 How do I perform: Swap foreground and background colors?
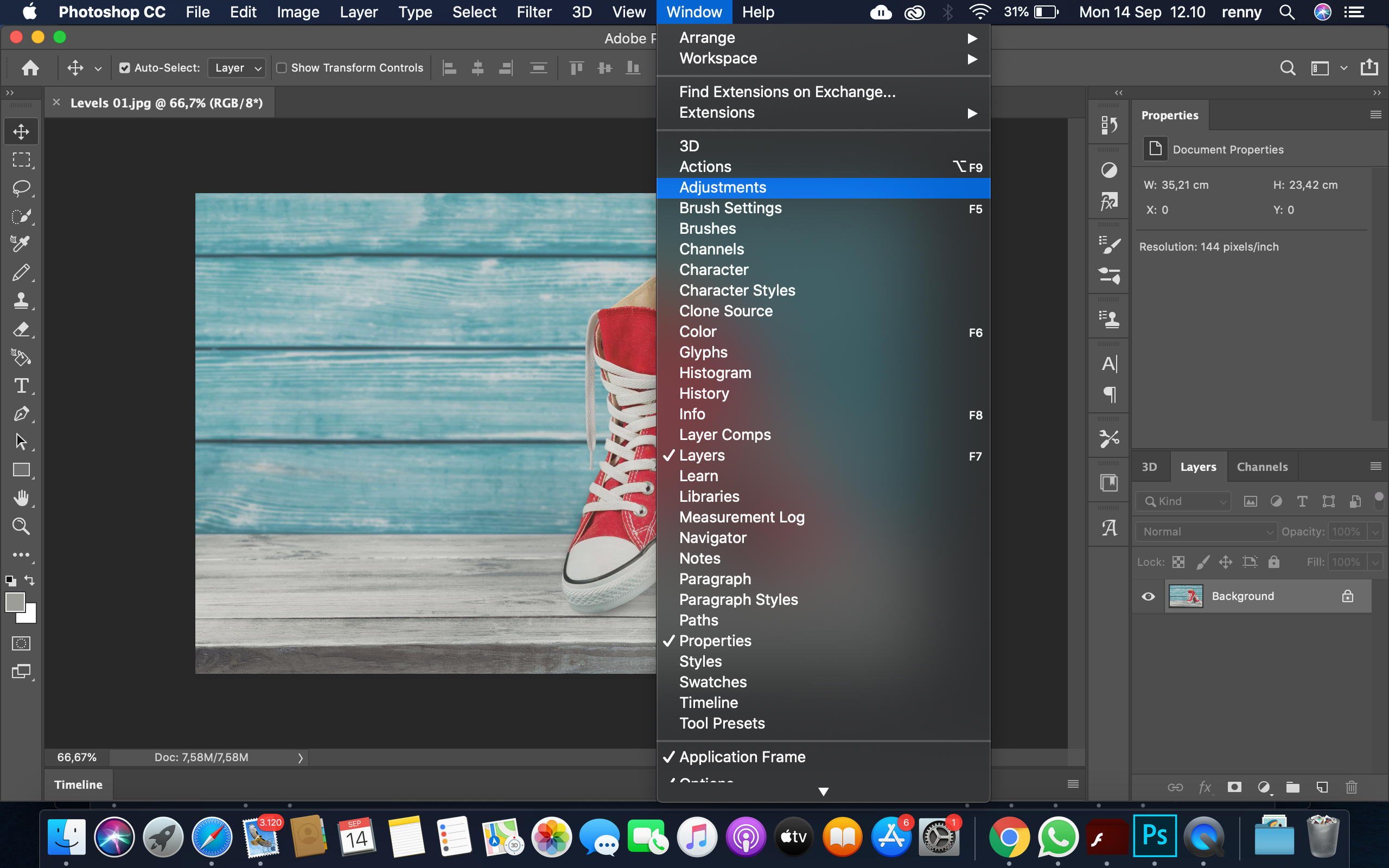(29, 580)
